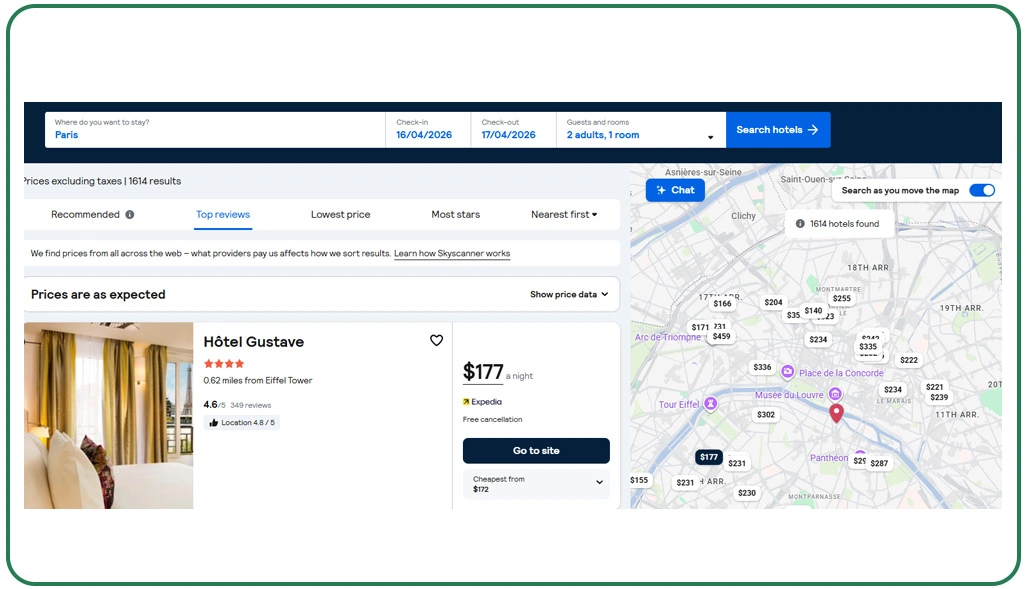Select the red location marker on the map
The height and width of the screenshot is (589, 1026).
(836, 412)
